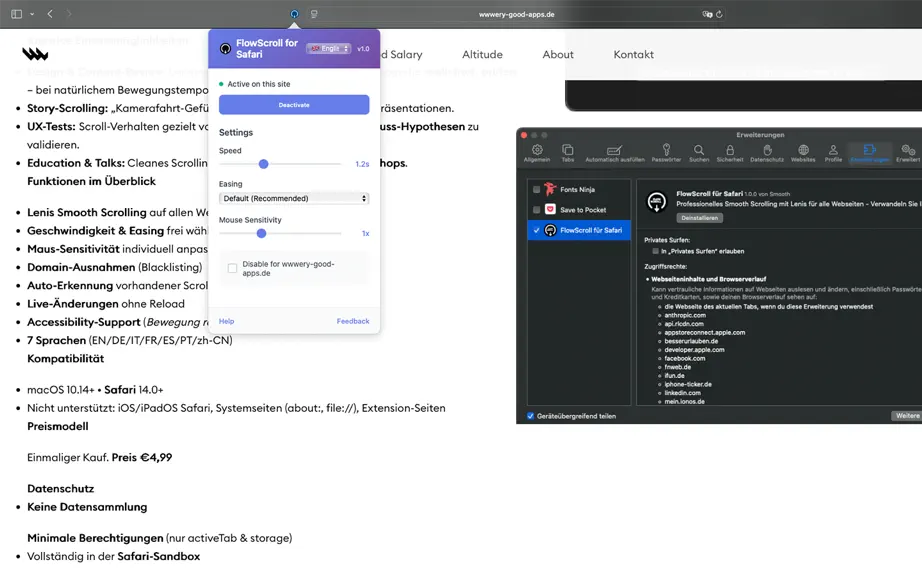The image size is (922, 576).
Task: Click the FlowScroll extension toolbar icon
Action: 294,14
